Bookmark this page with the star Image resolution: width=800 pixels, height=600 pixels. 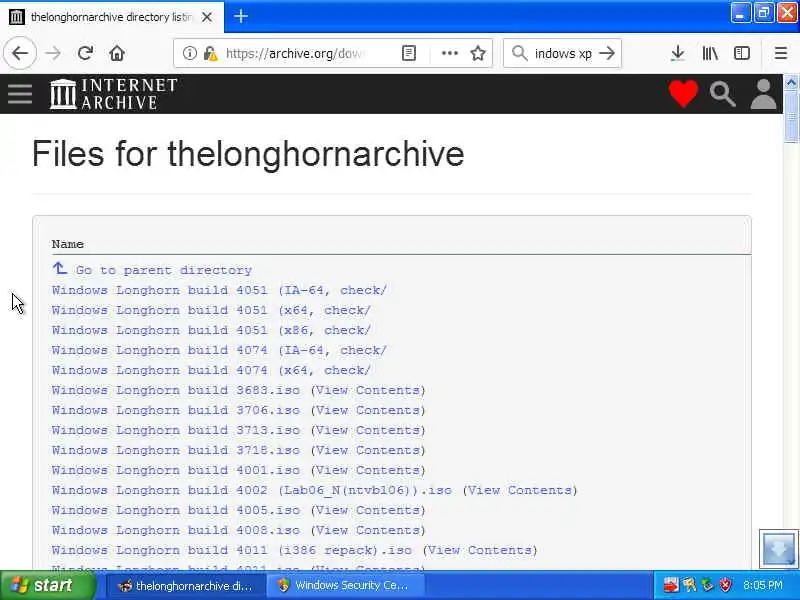(478, 53)
